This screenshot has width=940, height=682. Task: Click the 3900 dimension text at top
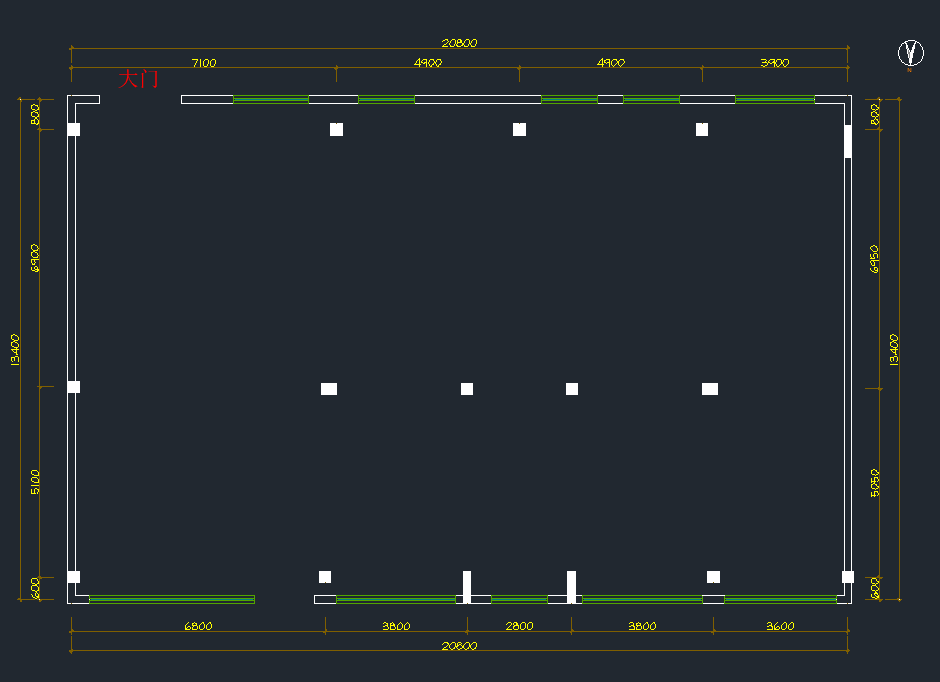coord(774,63)
